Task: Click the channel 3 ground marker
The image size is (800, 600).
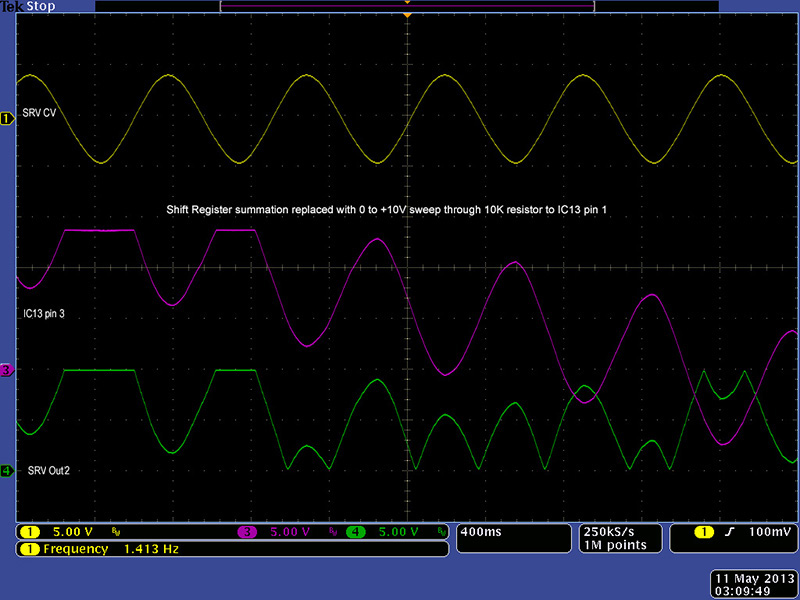Action: (x=7, y=370)
